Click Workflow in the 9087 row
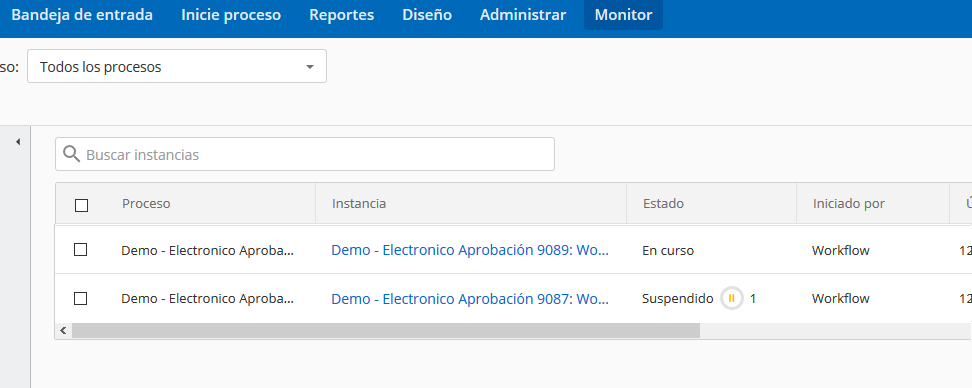 coord(841,299)
